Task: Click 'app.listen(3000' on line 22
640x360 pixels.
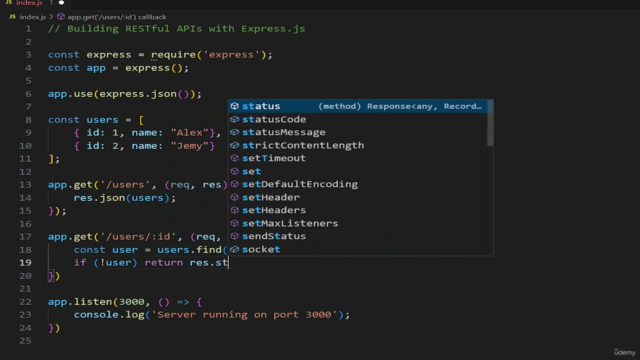Action: (96, 302)
